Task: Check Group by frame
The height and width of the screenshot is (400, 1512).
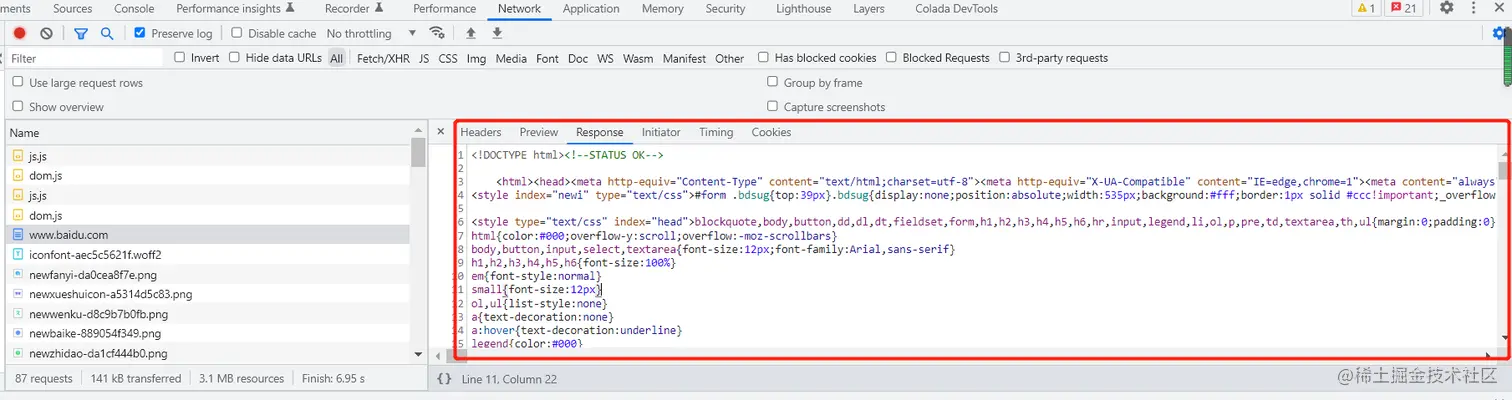Action: [x=773, y=83]
